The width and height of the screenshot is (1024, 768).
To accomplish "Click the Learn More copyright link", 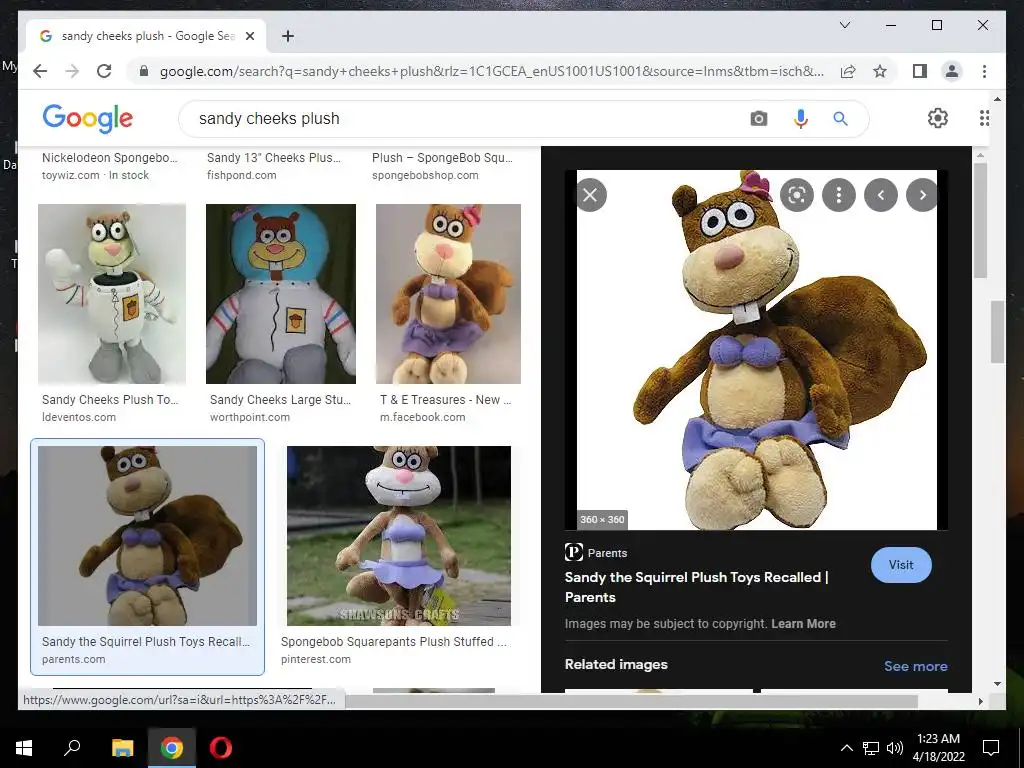I will pyautogui.click(x=803, y=624).
